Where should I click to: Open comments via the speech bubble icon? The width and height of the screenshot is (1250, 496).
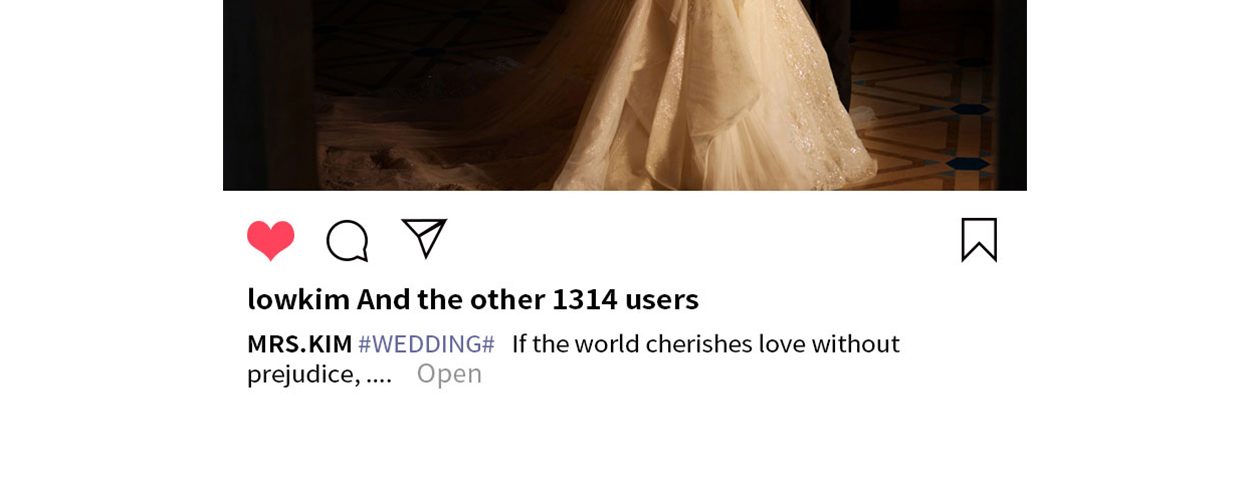coord(347,241)
